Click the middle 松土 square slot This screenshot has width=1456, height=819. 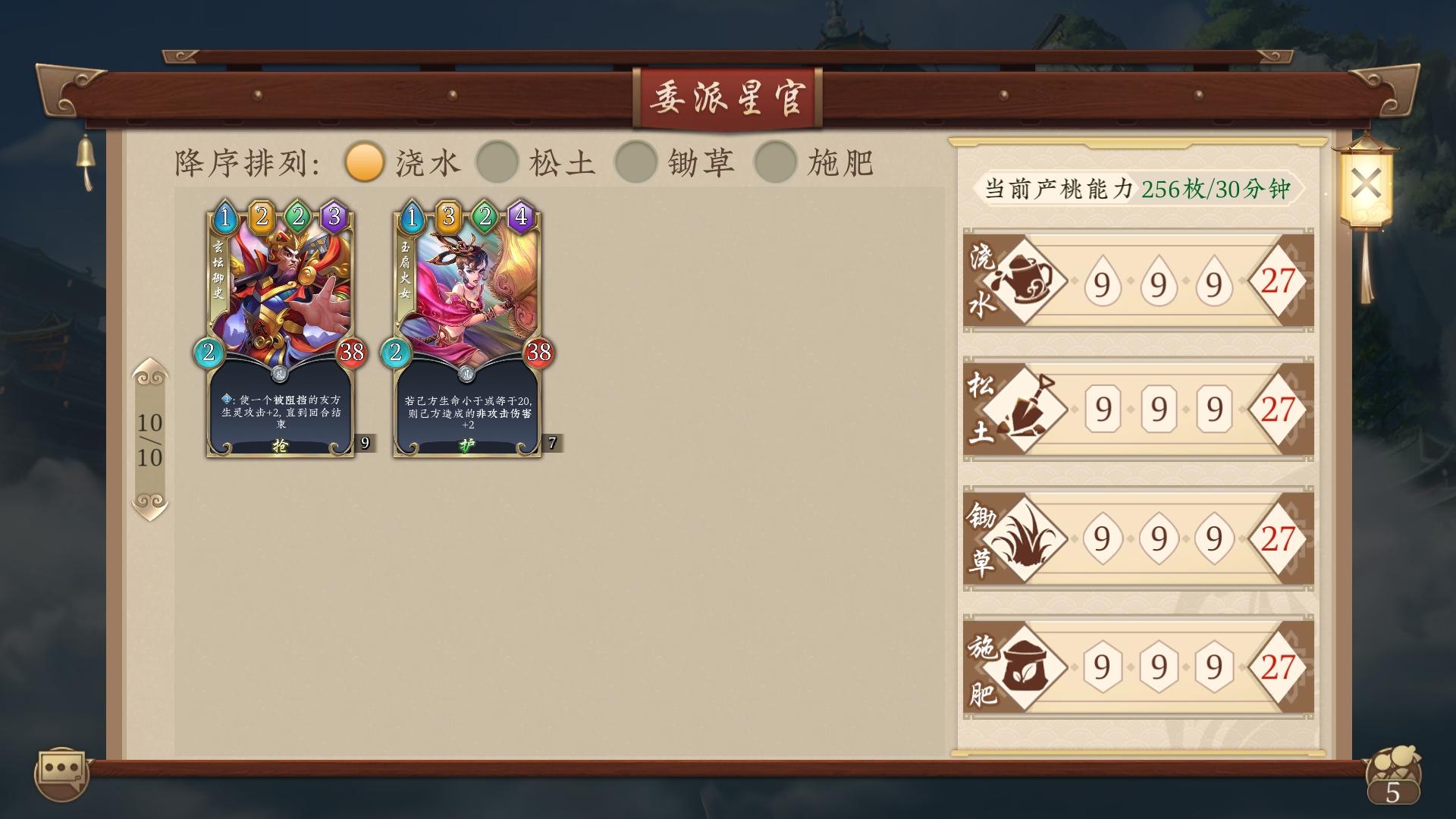pyautogui.click(x=1158, y=409)
